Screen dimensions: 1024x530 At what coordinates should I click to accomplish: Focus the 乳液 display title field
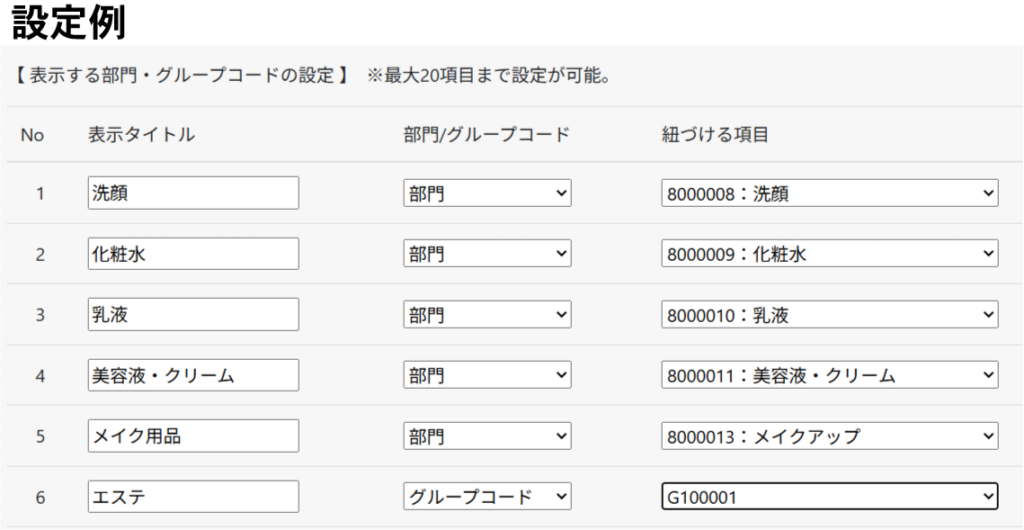[193, 315]
